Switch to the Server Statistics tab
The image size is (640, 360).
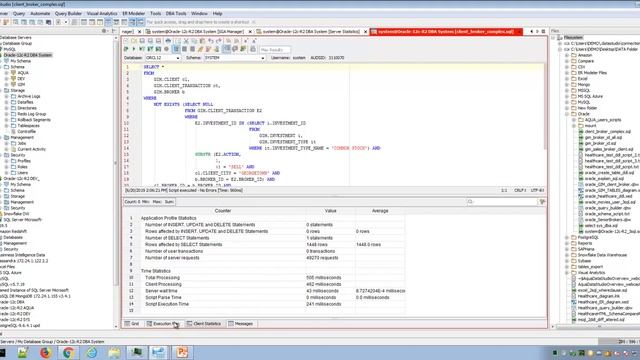(311, 31)
